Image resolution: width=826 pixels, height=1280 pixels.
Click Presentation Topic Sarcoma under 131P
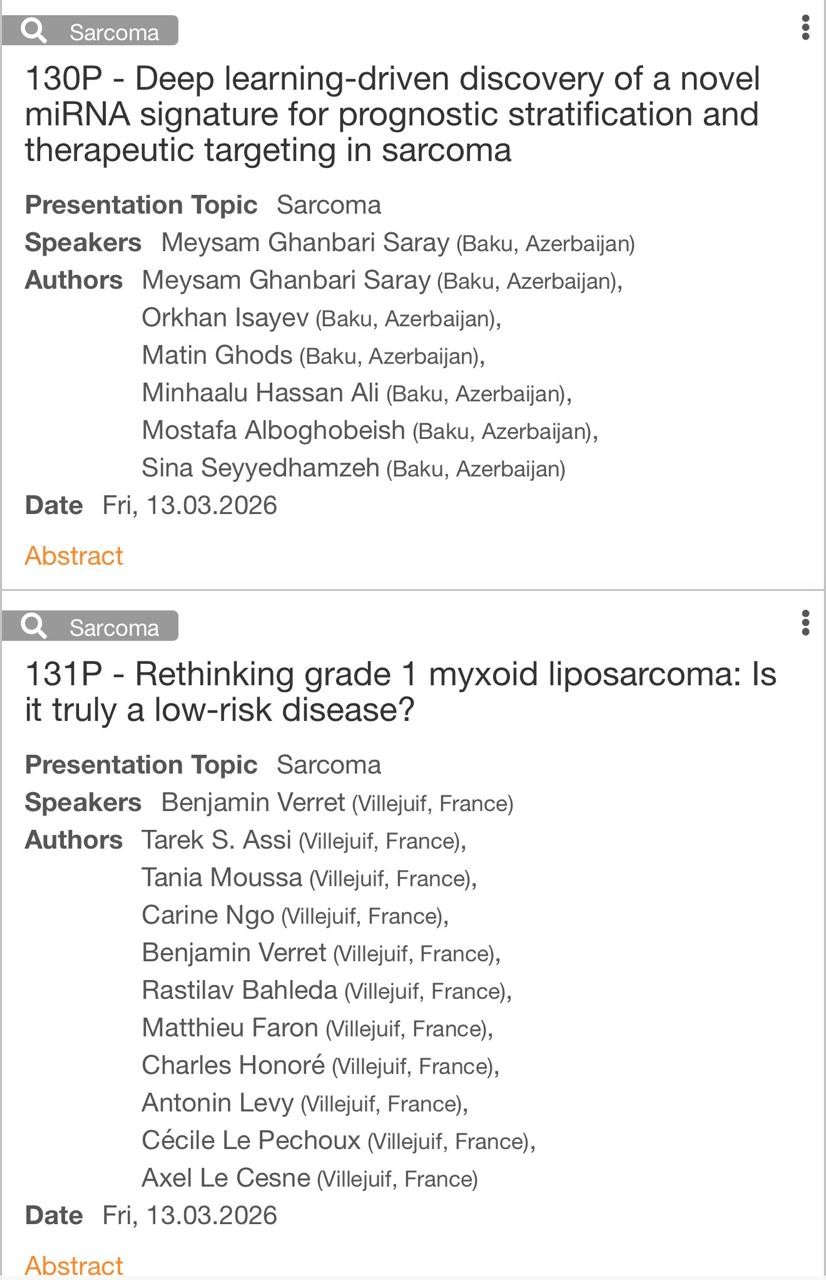(x=328, y=765)
